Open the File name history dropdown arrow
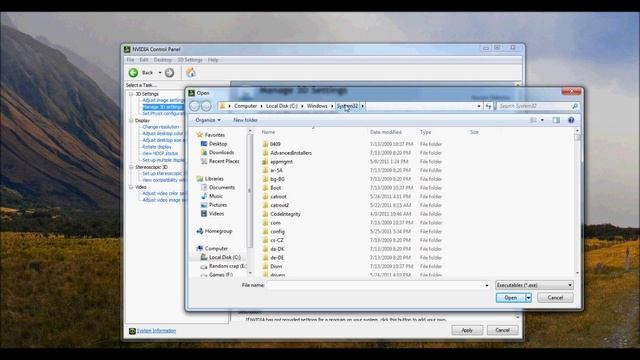Viewport: 640px width, 360px height. point(487,285)
